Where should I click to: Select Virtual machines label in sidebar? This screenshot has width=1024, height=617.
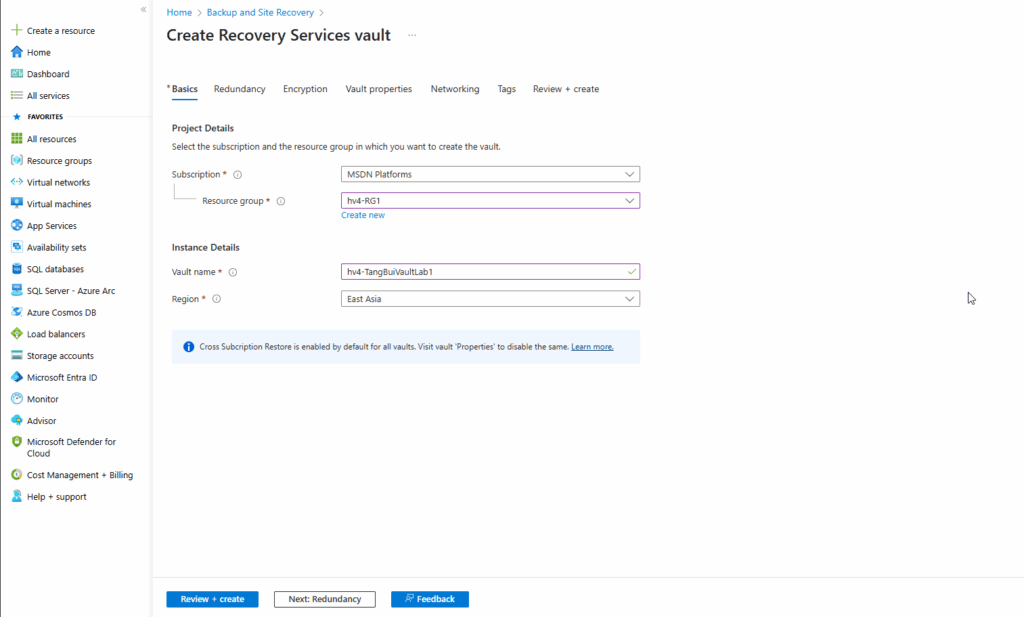[59, 204]
